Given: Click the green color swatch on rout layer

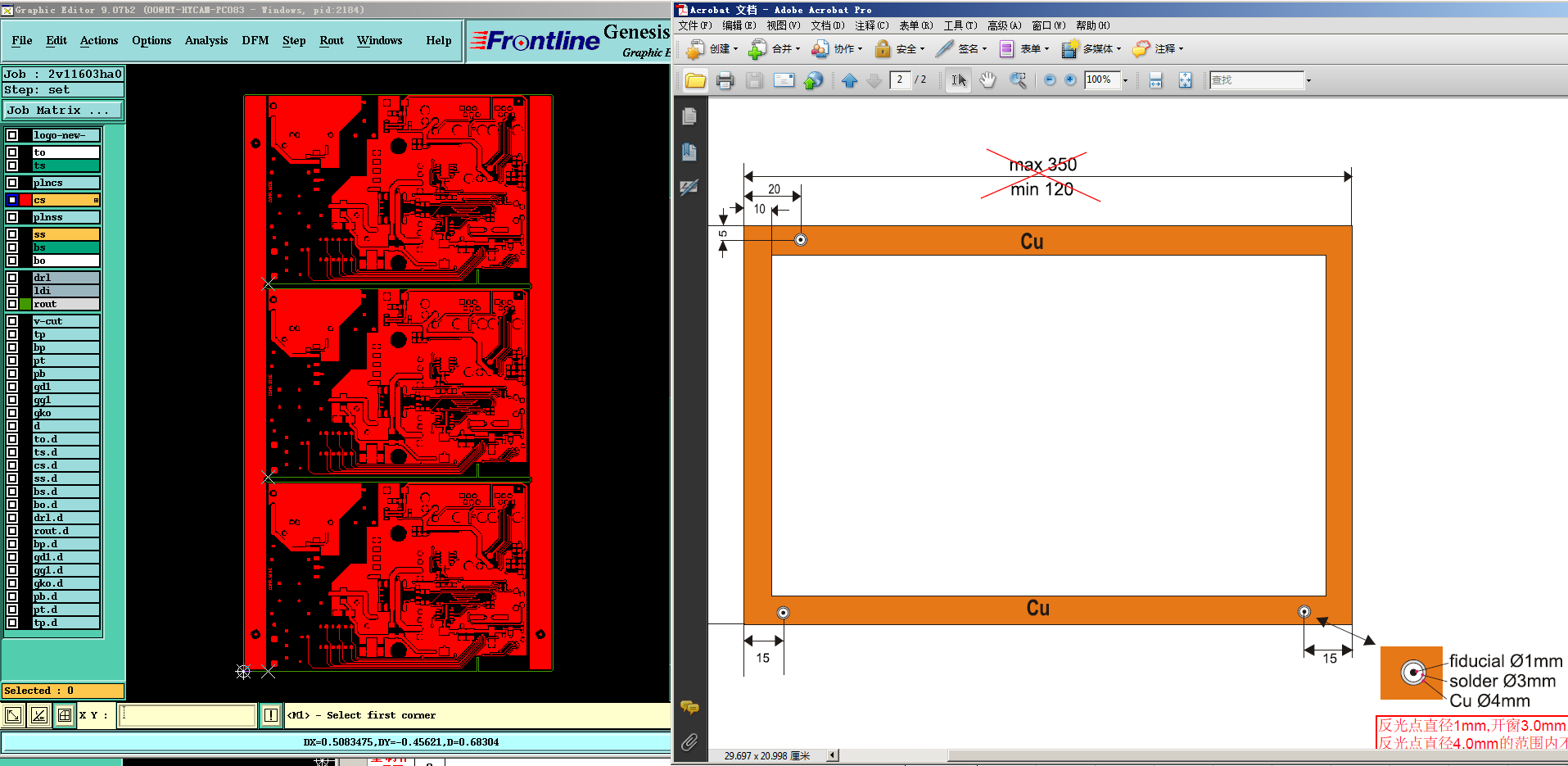Looking at the screenshot, I should pyautogui.click(x=25, y=304).
